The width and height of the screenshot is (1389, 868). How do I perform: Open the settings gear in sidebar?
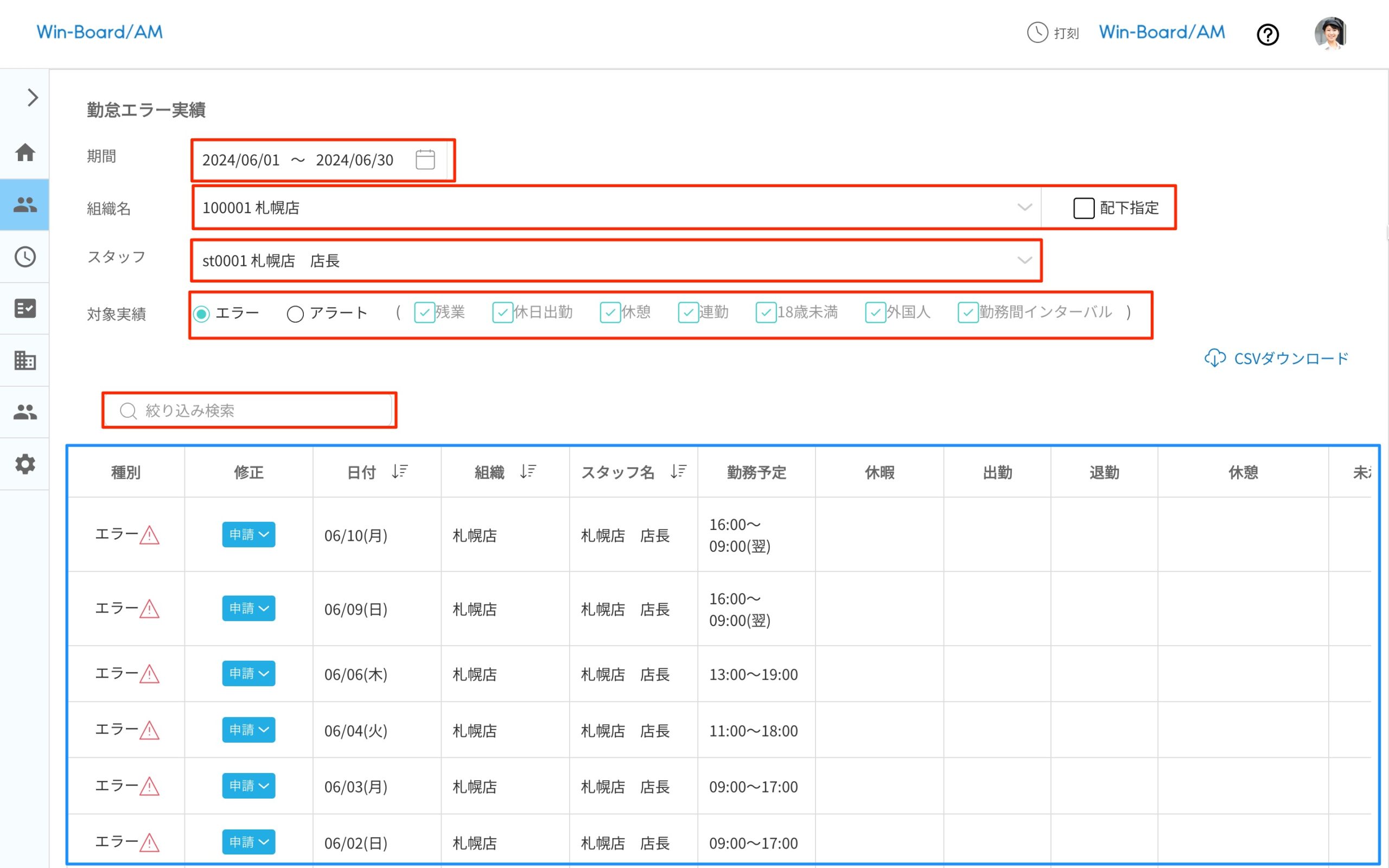[x=24, y=464]
